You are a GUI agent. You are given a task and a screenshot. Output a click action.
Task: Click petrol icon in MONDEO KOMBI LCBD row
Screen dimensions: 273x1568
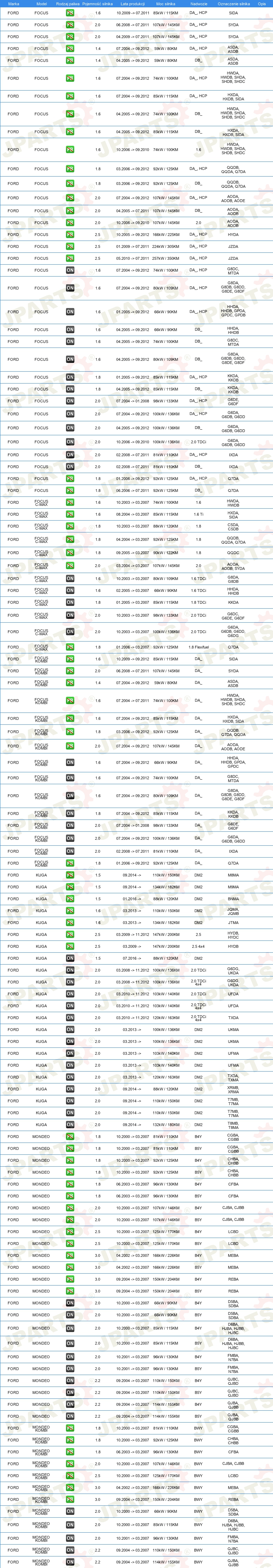click(x=70, y=1476)
